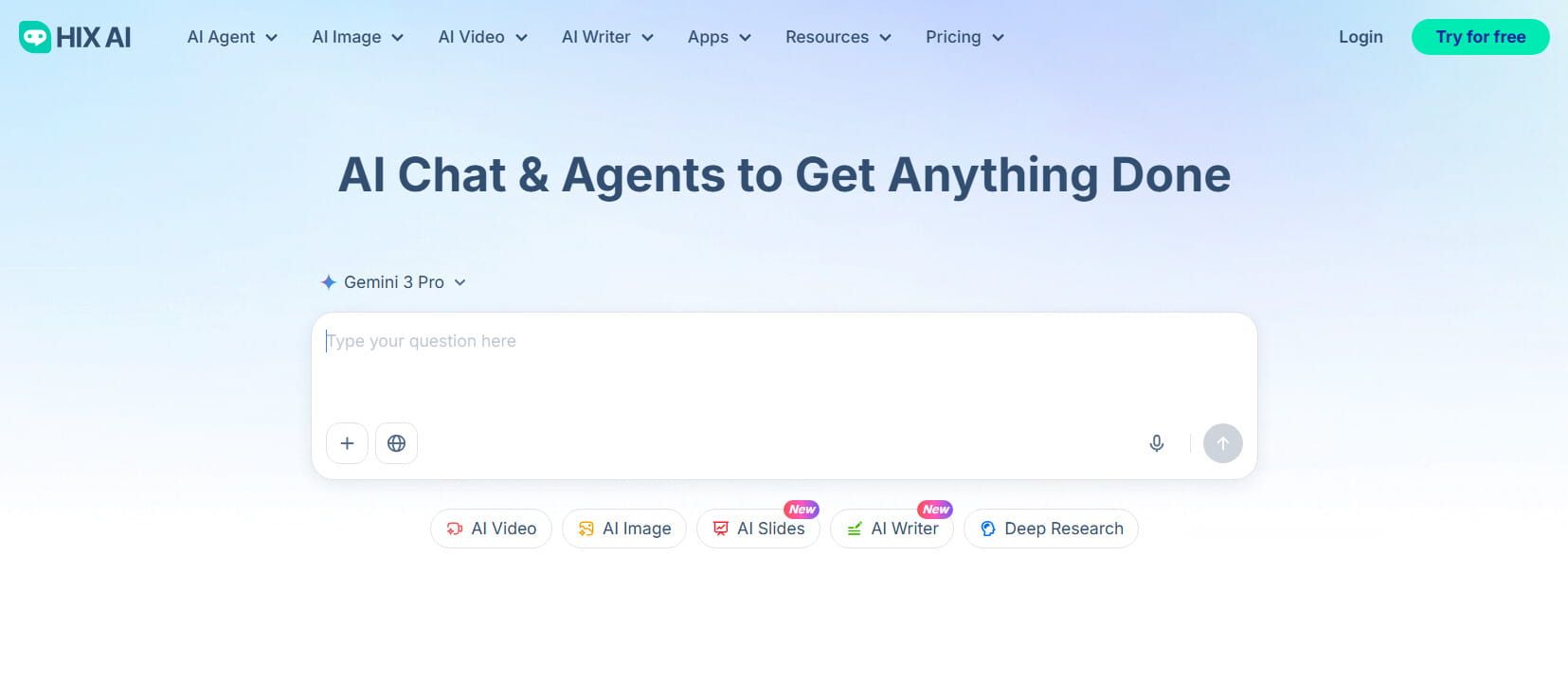This screenshot has height=700, width=1568.
Task: Open the AI Slides shortcut chip
Action: pos(758,529)
